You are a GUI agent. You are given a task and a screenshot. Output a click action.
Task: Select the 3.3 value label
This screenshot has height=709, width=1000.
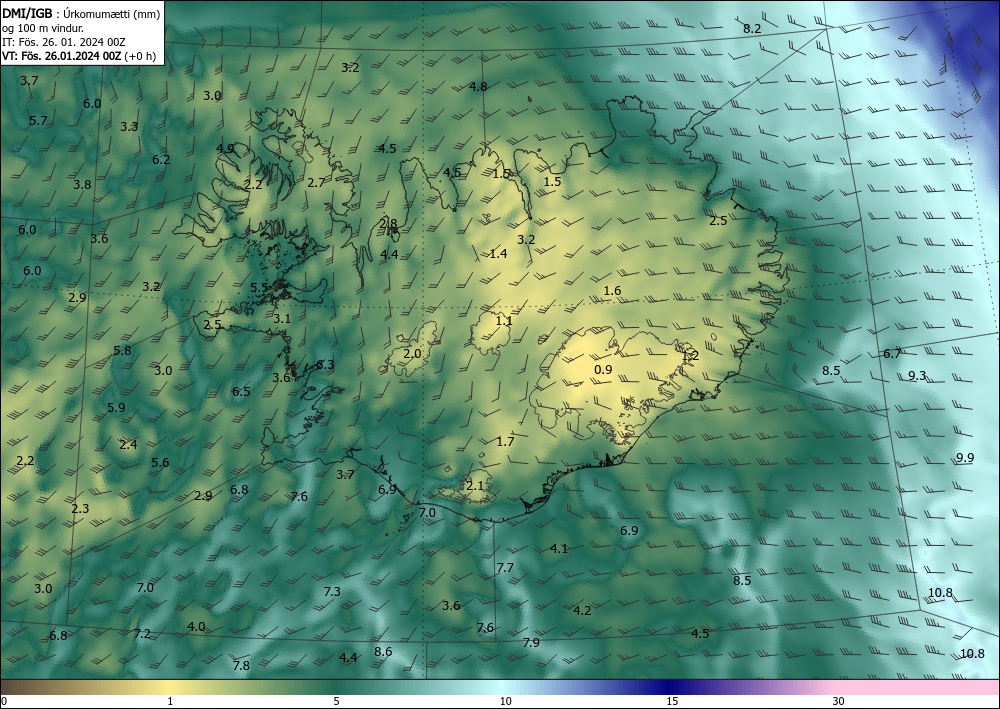(129, 126)
